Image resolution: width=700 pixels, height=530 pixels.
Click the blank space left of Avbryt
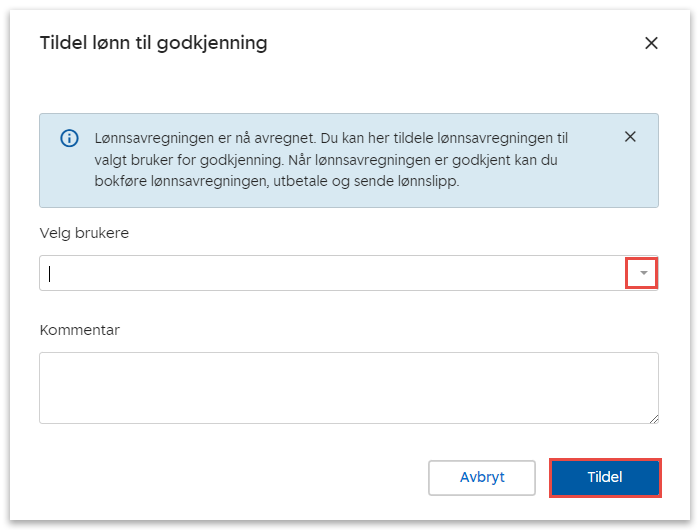230,477
